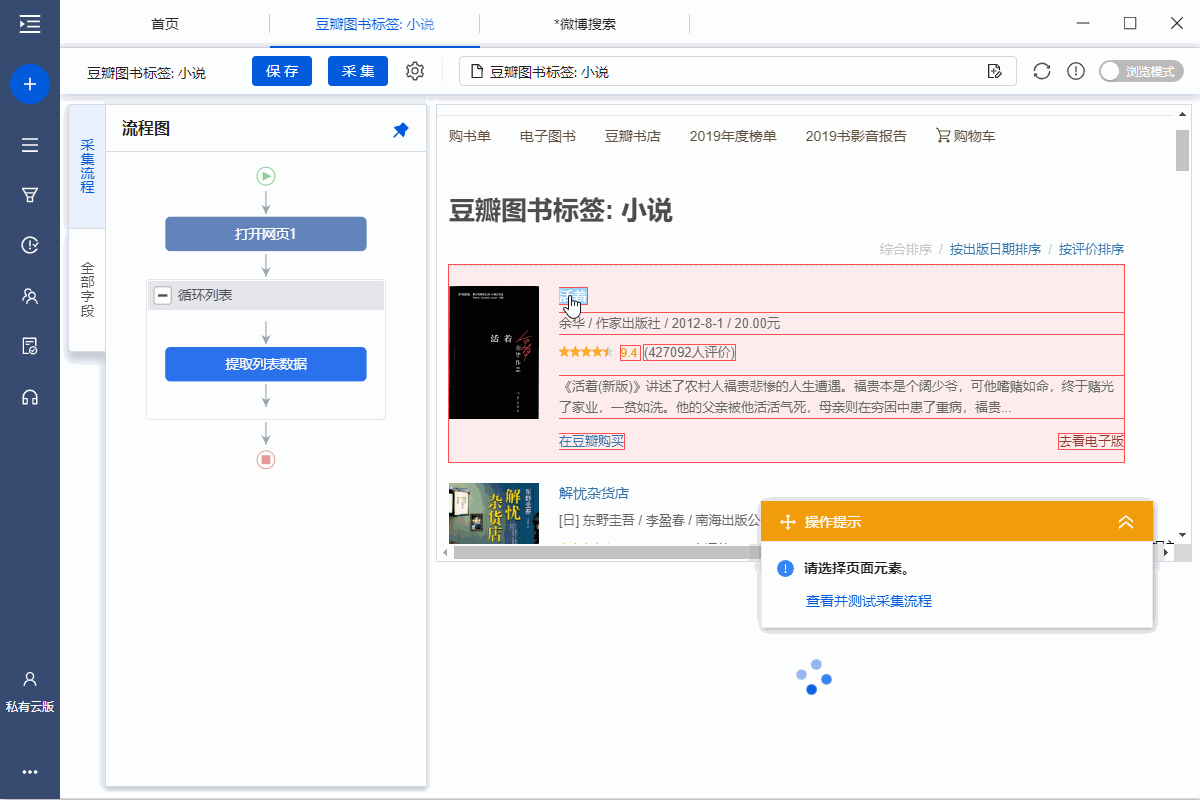Click the 解忧杂货店 book cover thumbnail
1200x800 pixels.
(494, 514)
